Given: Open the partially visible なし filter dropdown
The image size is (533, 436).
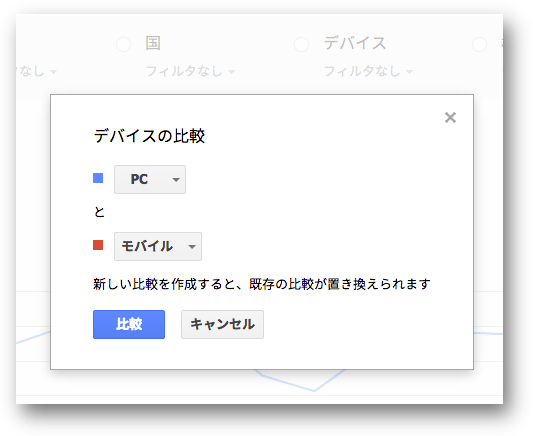Looking at the screenshot, I should pyautogui.click(x=37, y=71).
